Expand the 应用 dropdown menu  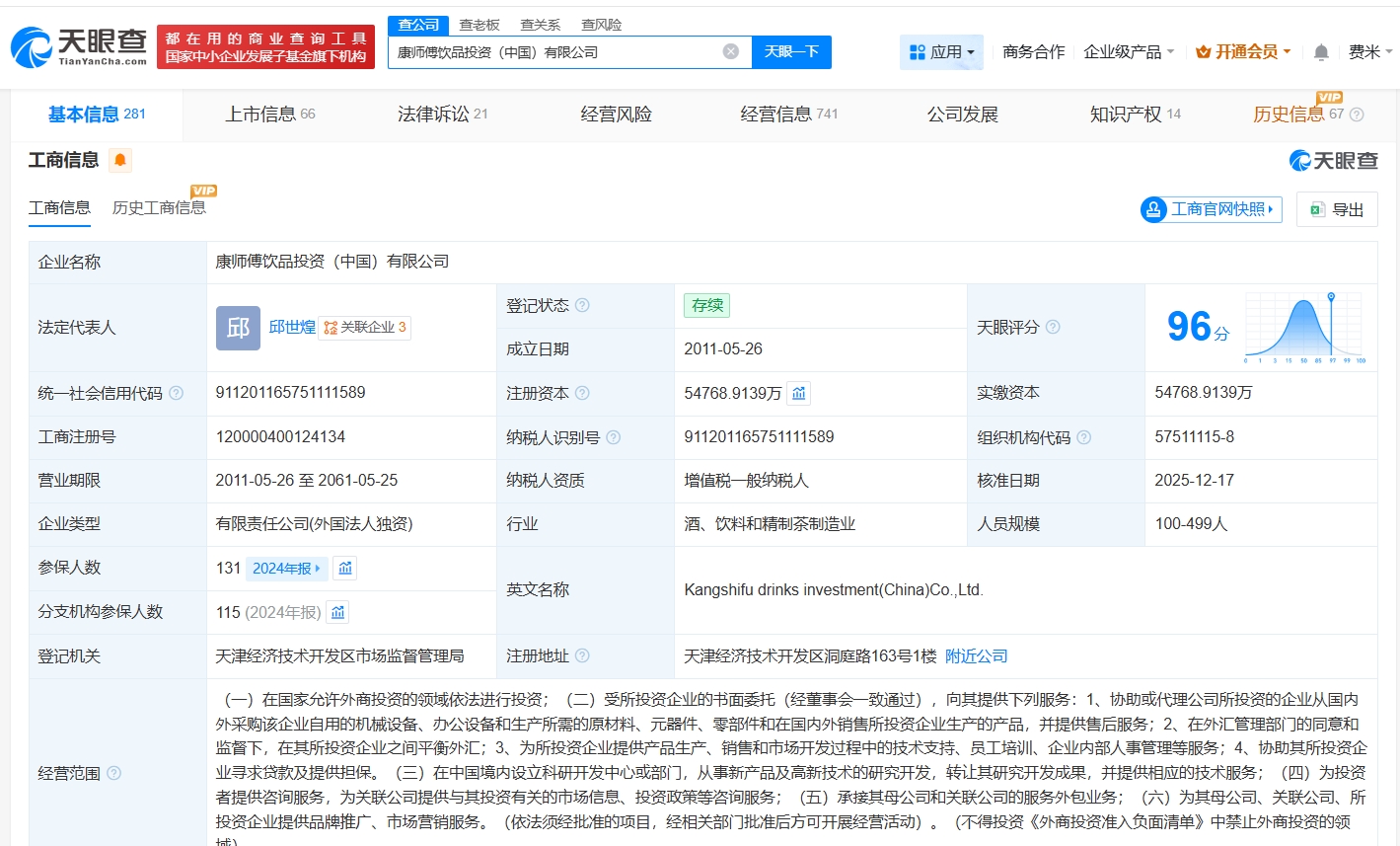tap(941, 52)
